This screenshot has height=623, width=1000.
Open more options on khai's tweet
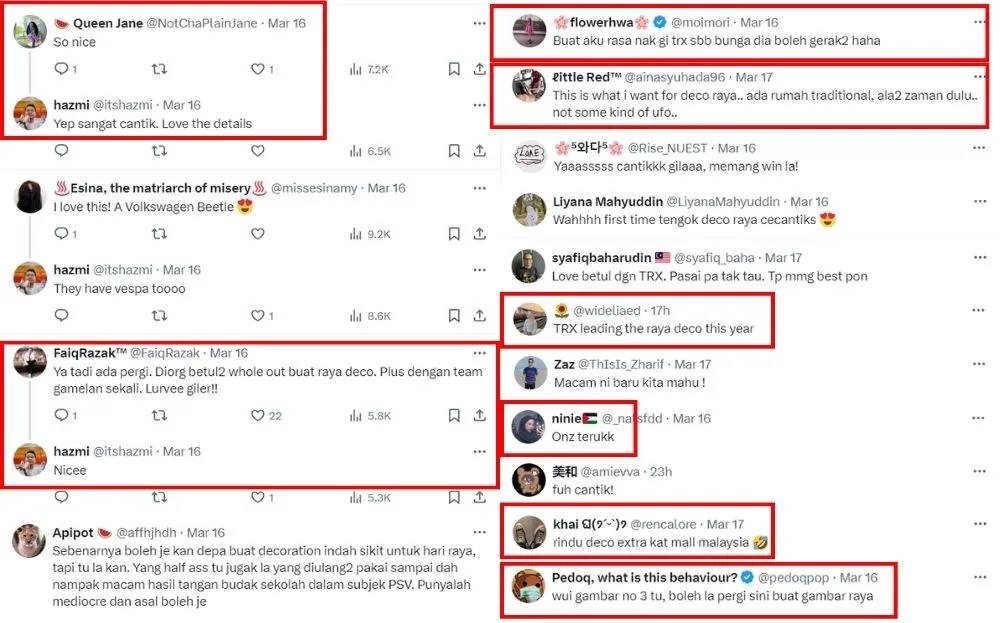[978, 523]
